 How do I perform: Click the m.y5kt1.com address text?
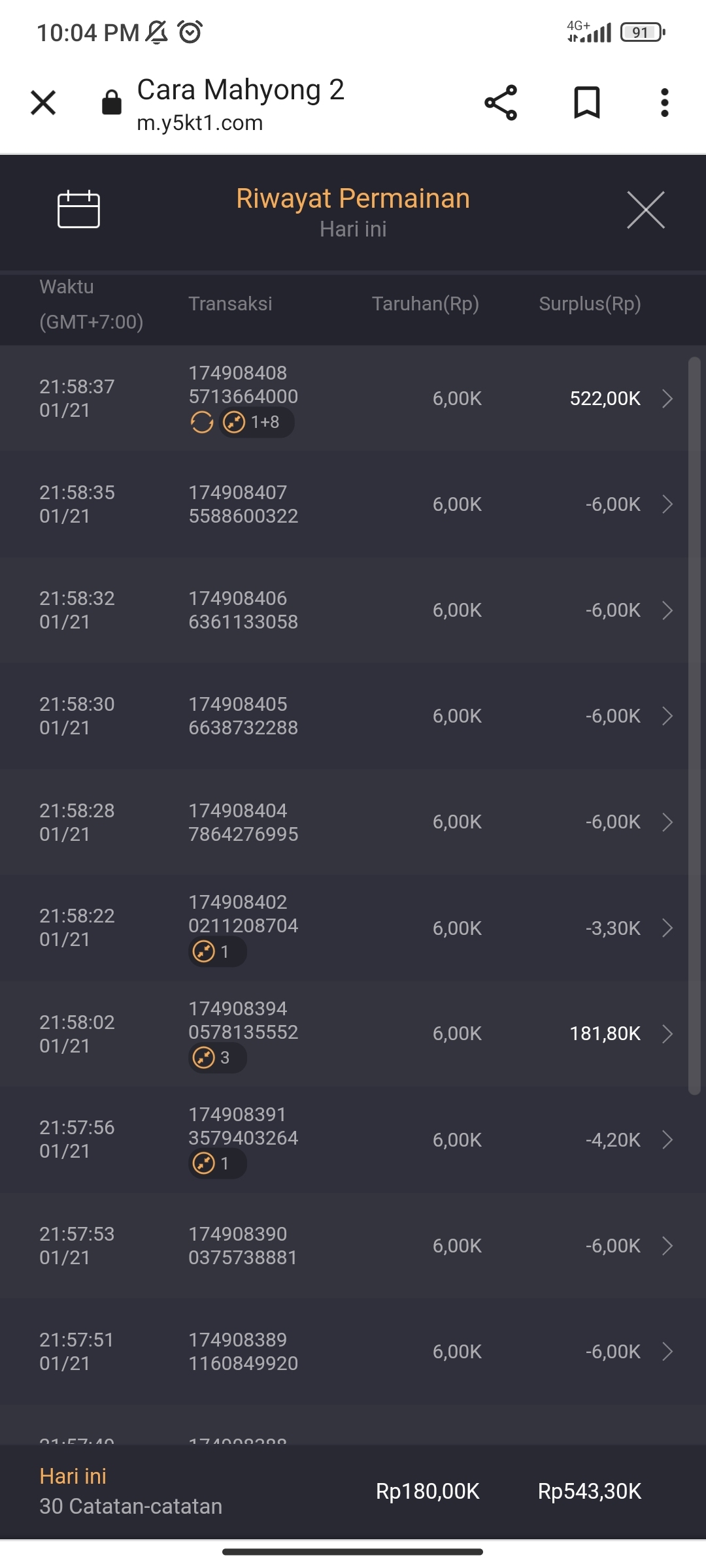pyautogui.click(x=200, y=123)
